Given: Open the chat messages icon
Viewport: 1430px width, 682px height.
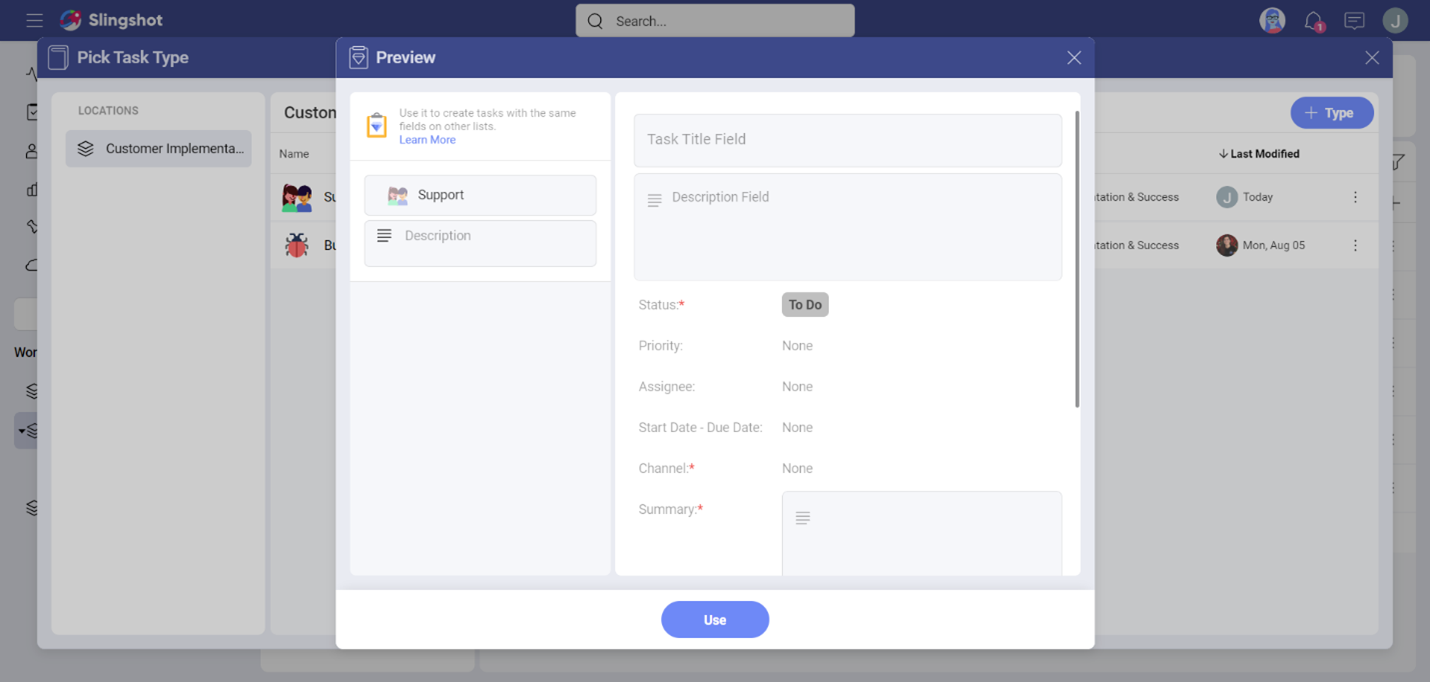Looking at the screenshot, I should click(x=1354, y=21).
